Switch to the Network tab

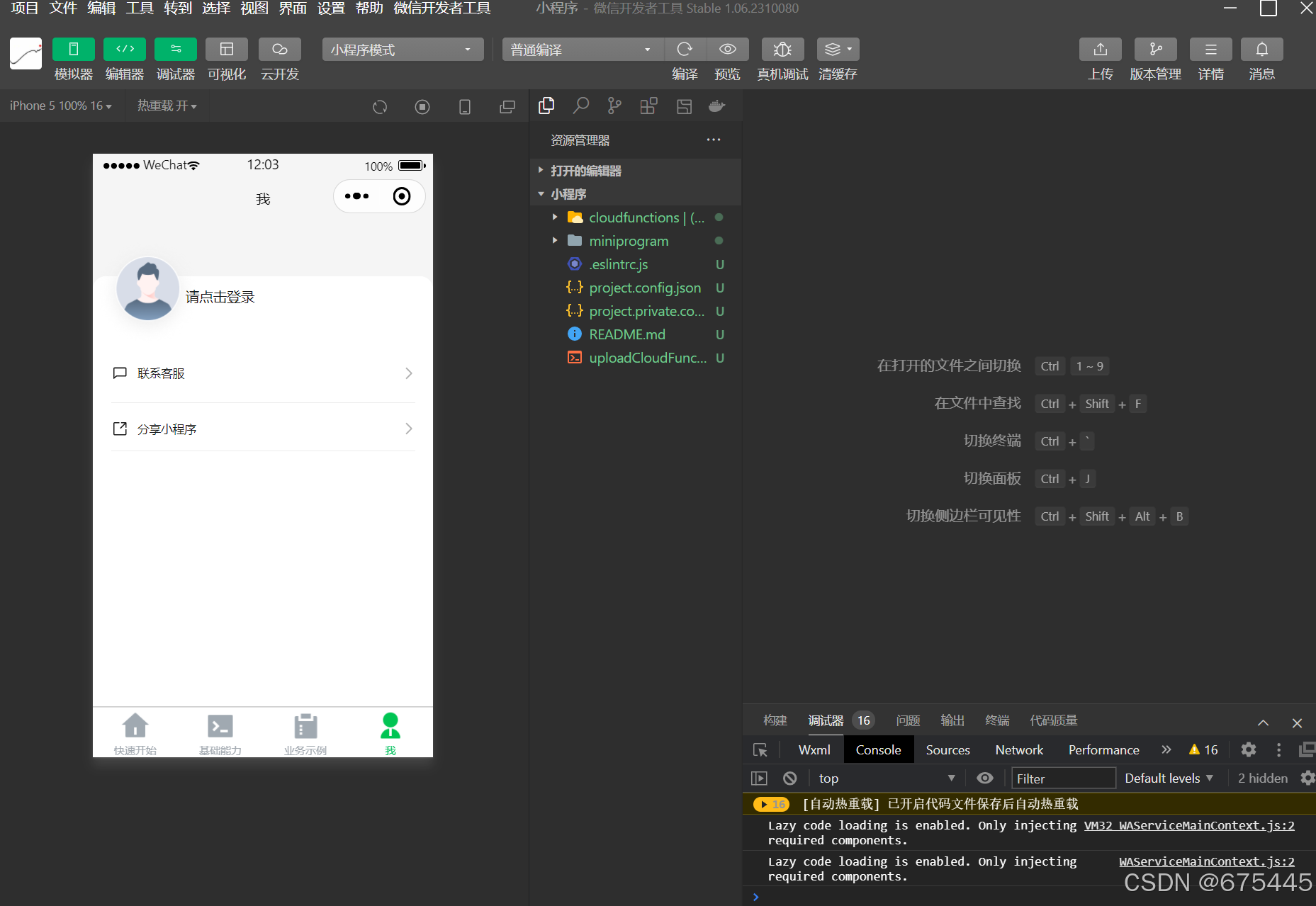(x=1019, y=749)
